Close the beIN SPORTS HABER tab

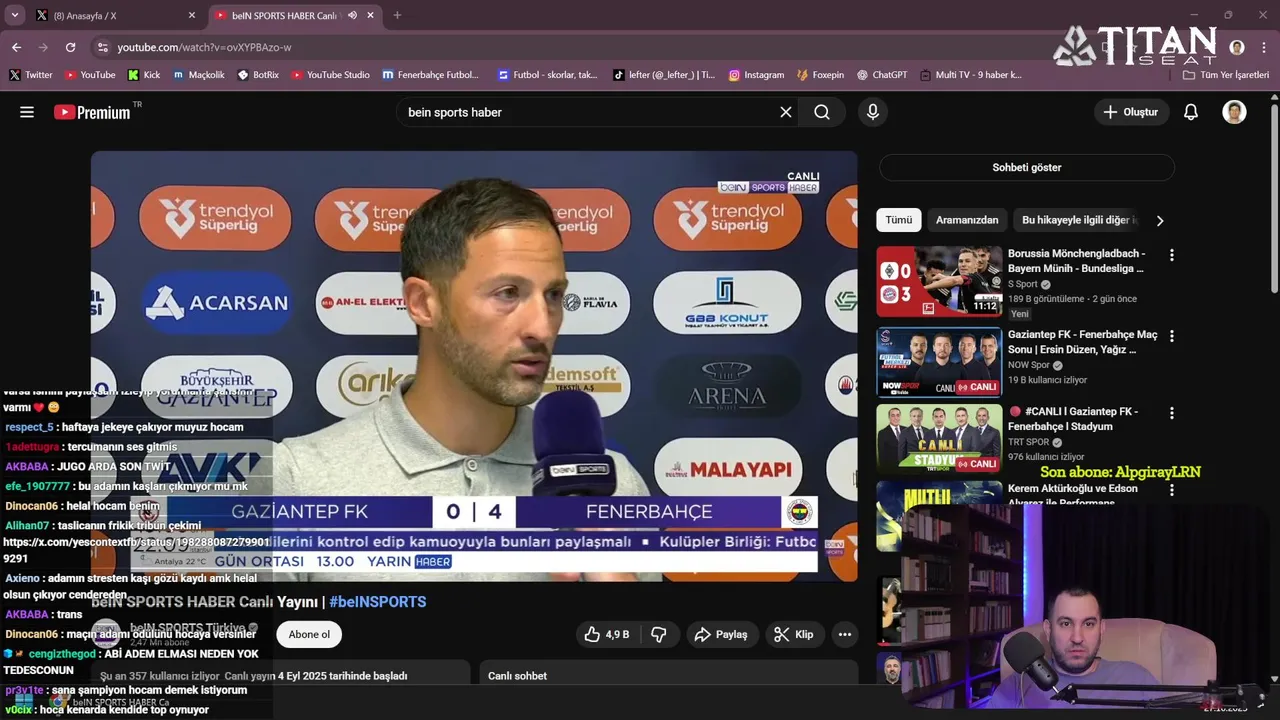371,15
